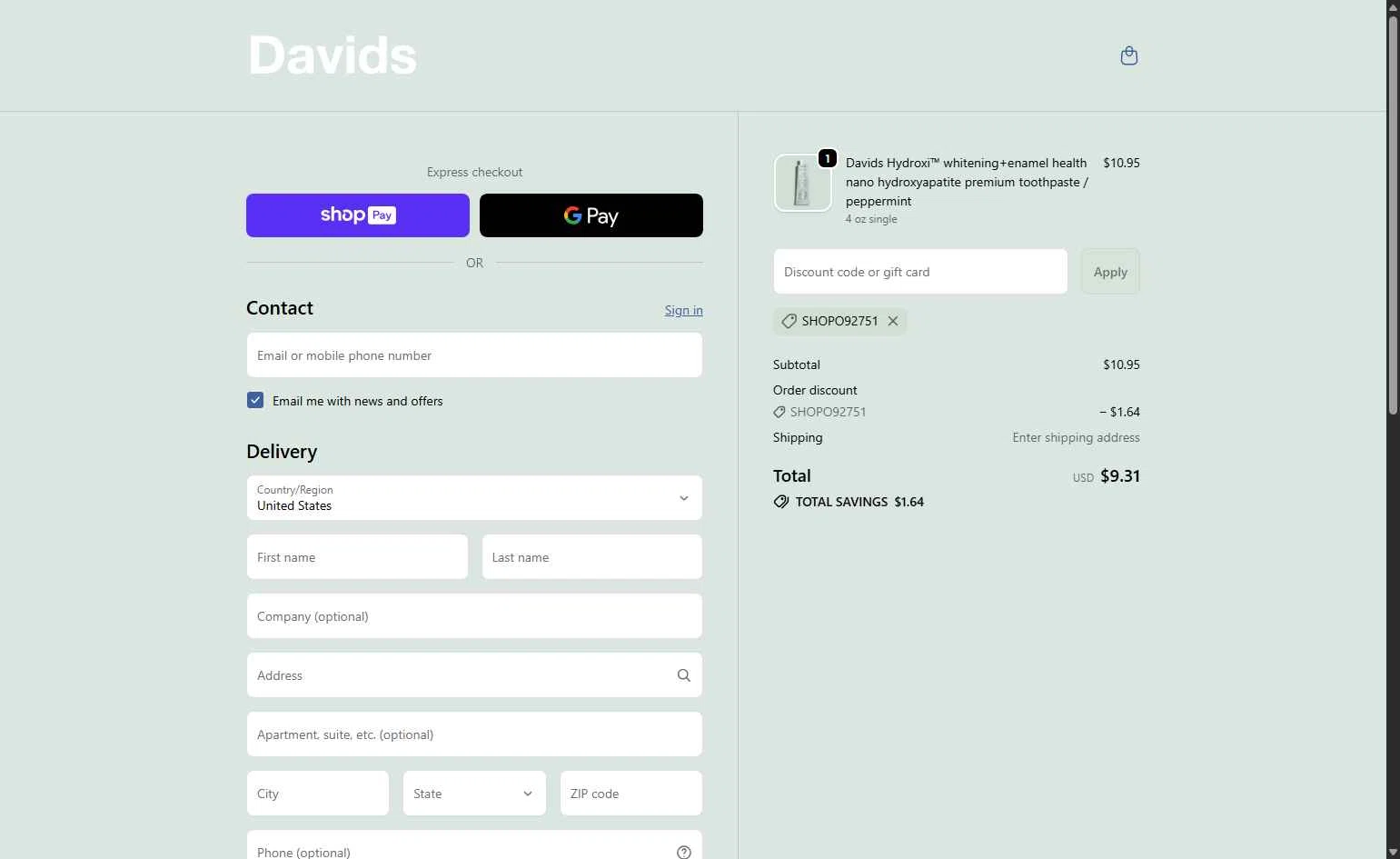The image size is (1400, 859).
Task: Focus the Apartment, suite, etc. field
Action: (474, 734)
